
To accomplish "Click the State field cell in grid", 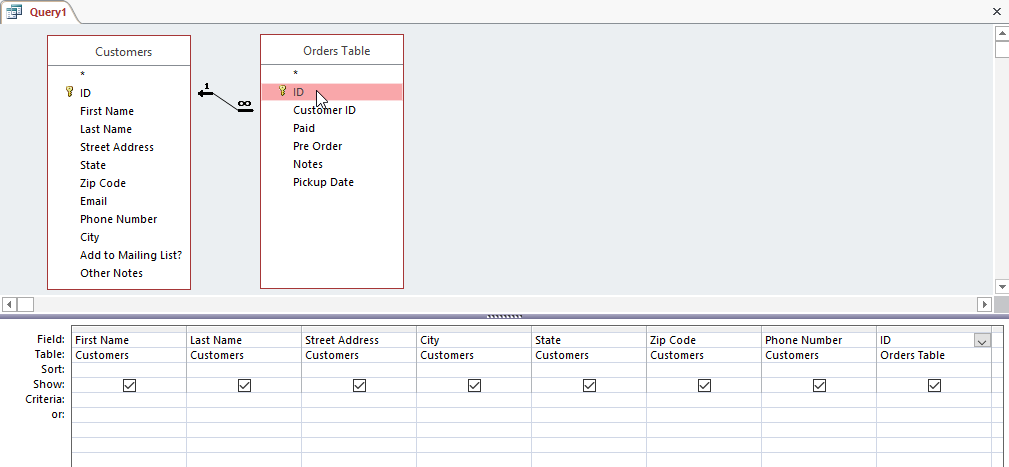I will click(589, 340).
